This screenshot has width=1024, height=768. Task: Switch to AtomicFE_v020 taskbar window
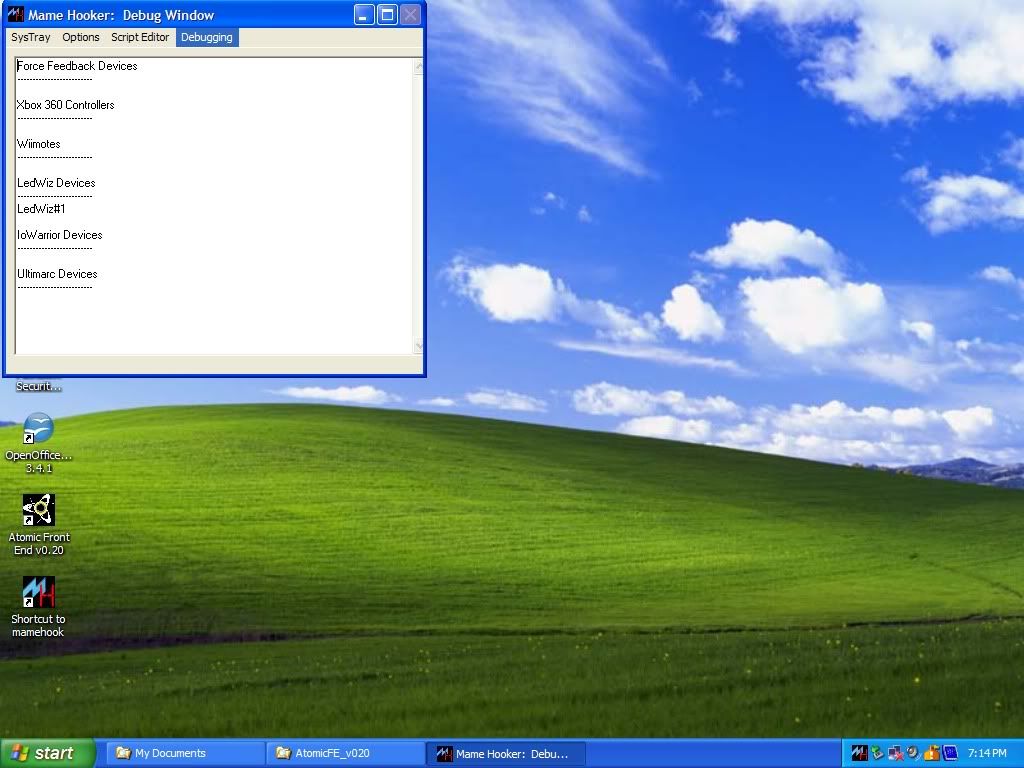(345, 754)
